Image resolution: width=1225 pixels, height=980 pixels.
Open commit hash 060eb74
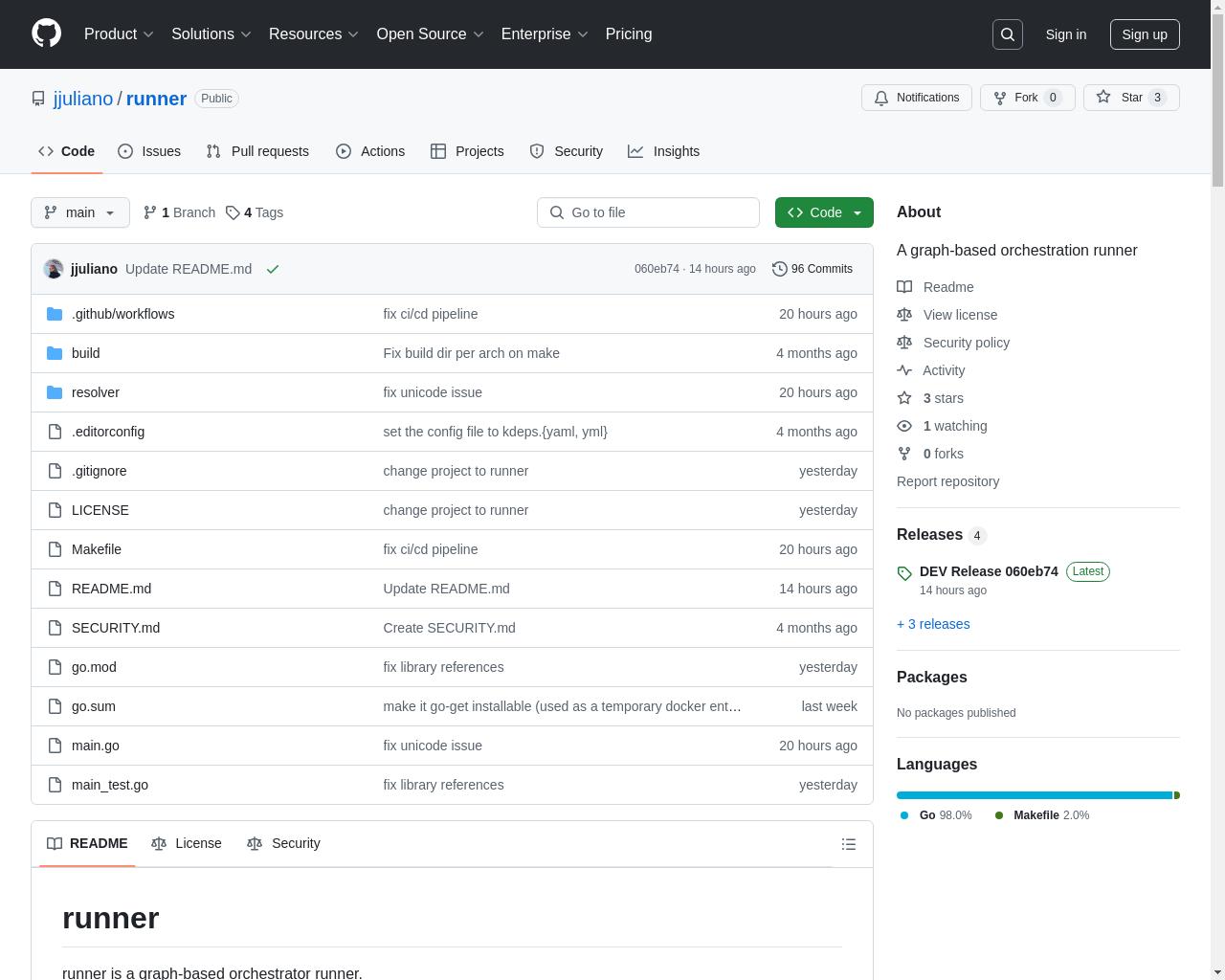pyautogui.click(x=657, y=269)
